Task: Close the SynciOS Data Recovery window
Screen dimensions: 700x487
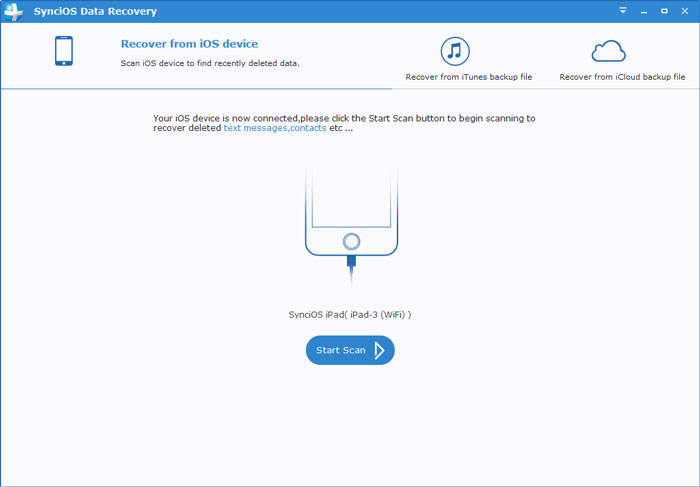Action: [685, 11]
